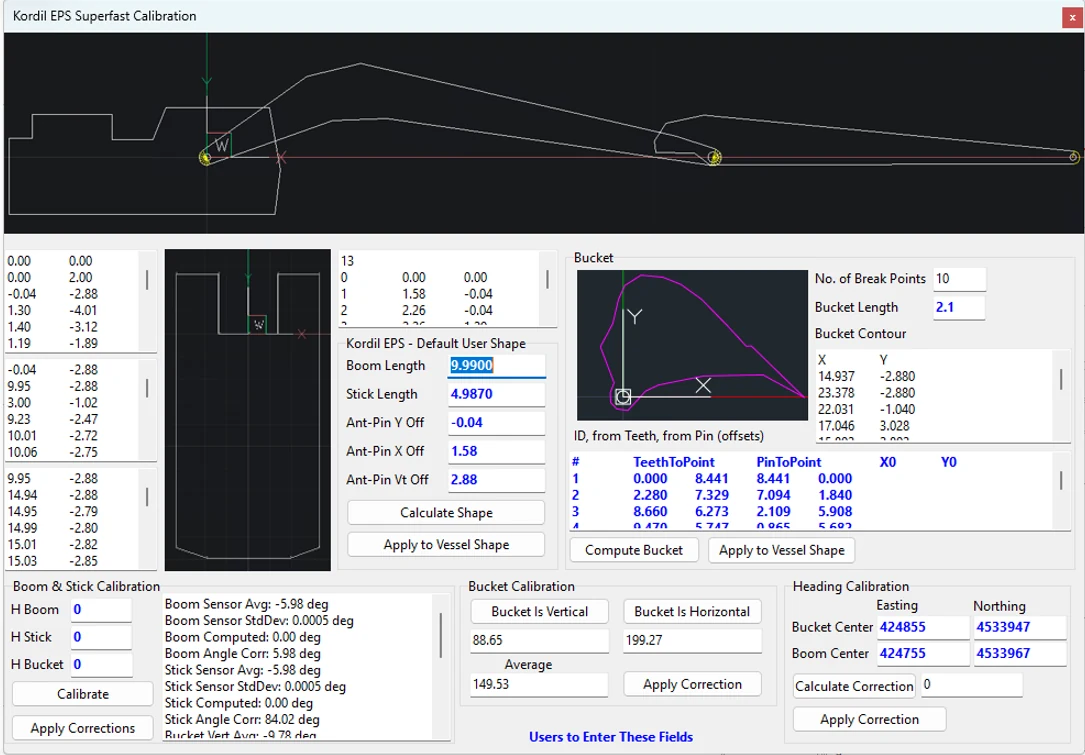Image resolution: width=1085 pixels, height=755 pixels.
Task: Click the 'Stick Angle Corr: 84.02 deg' line
Action: (242, 720)
